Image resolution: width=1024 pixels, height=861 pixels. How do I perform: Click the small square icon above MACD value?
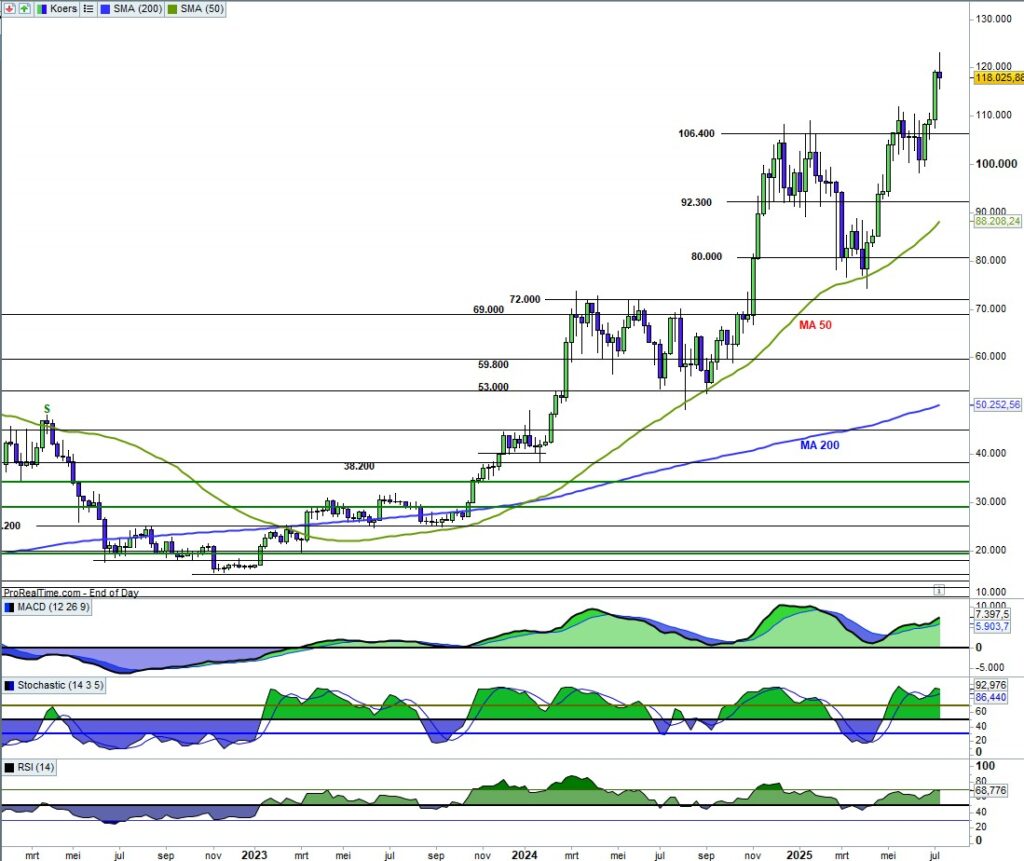tap(938, 589)
